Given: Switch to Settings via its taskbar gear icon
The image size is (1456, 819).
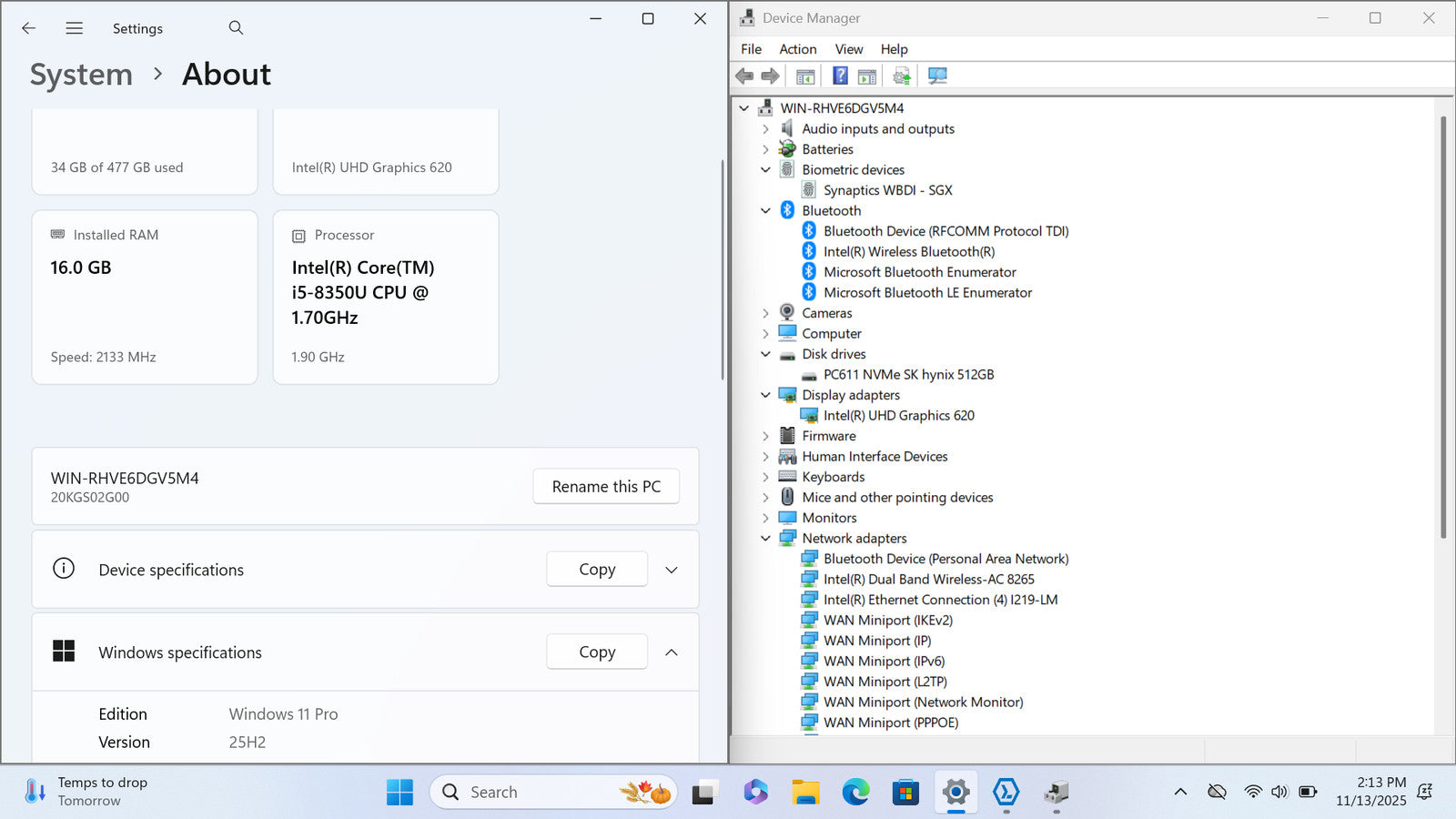Looking at the screenshot, I should [955, 792].
